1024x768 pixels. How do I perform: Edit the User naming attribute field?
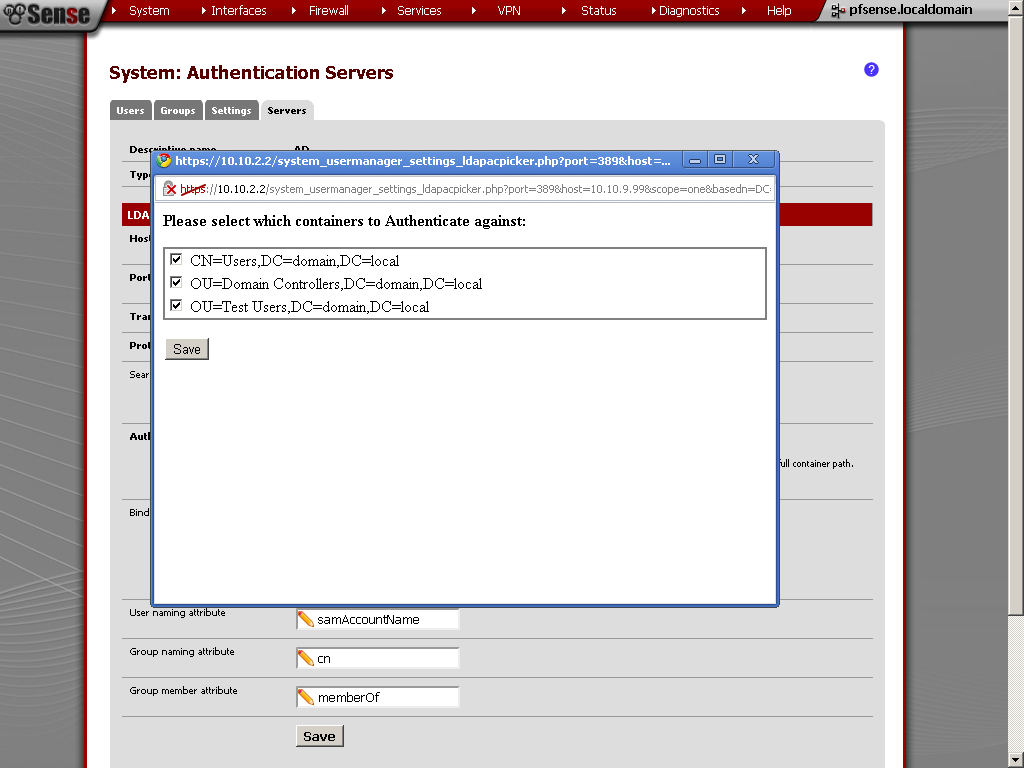click(x=378, y=619)
